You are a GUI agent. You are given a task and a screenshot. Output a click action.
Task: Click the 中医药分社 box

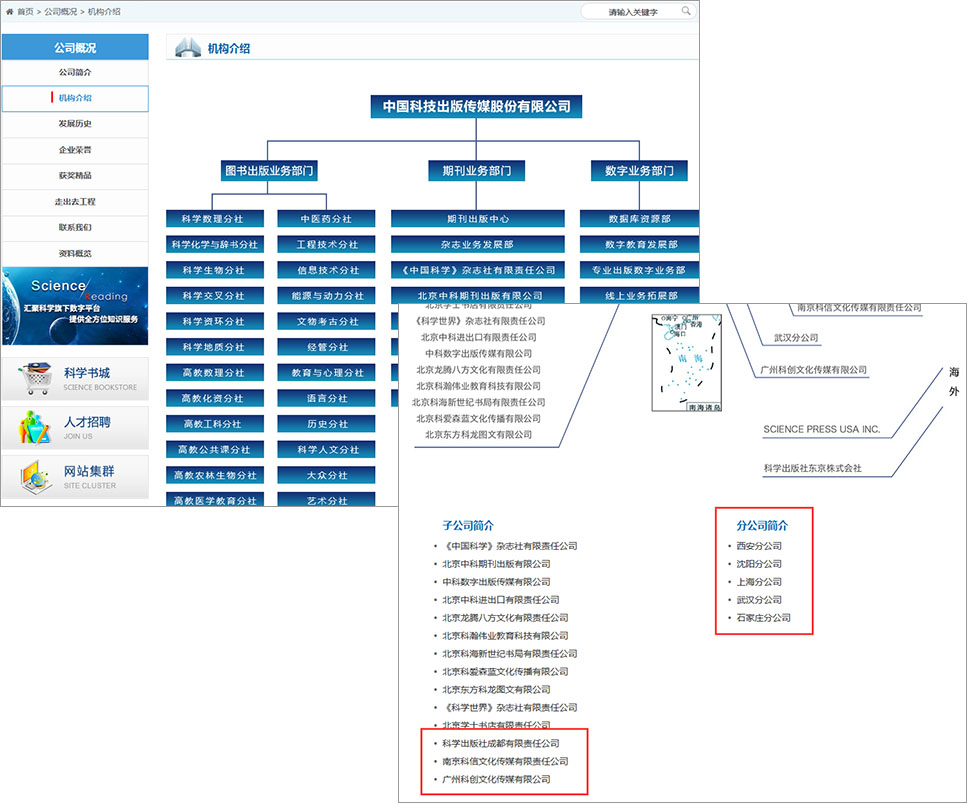tap(326, 219)
